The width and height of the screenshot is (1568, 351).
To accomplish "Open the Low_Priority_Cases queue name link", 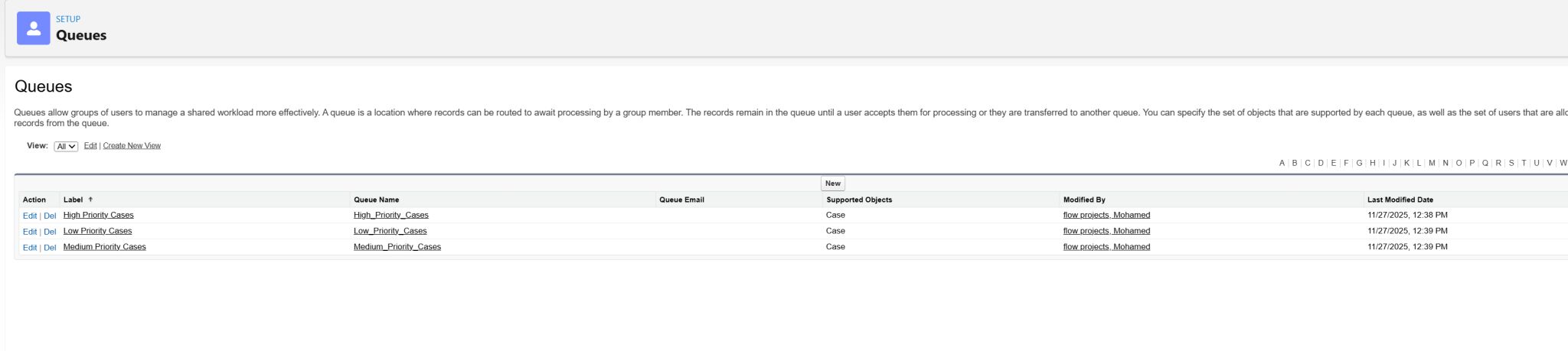I will [390, 231].
